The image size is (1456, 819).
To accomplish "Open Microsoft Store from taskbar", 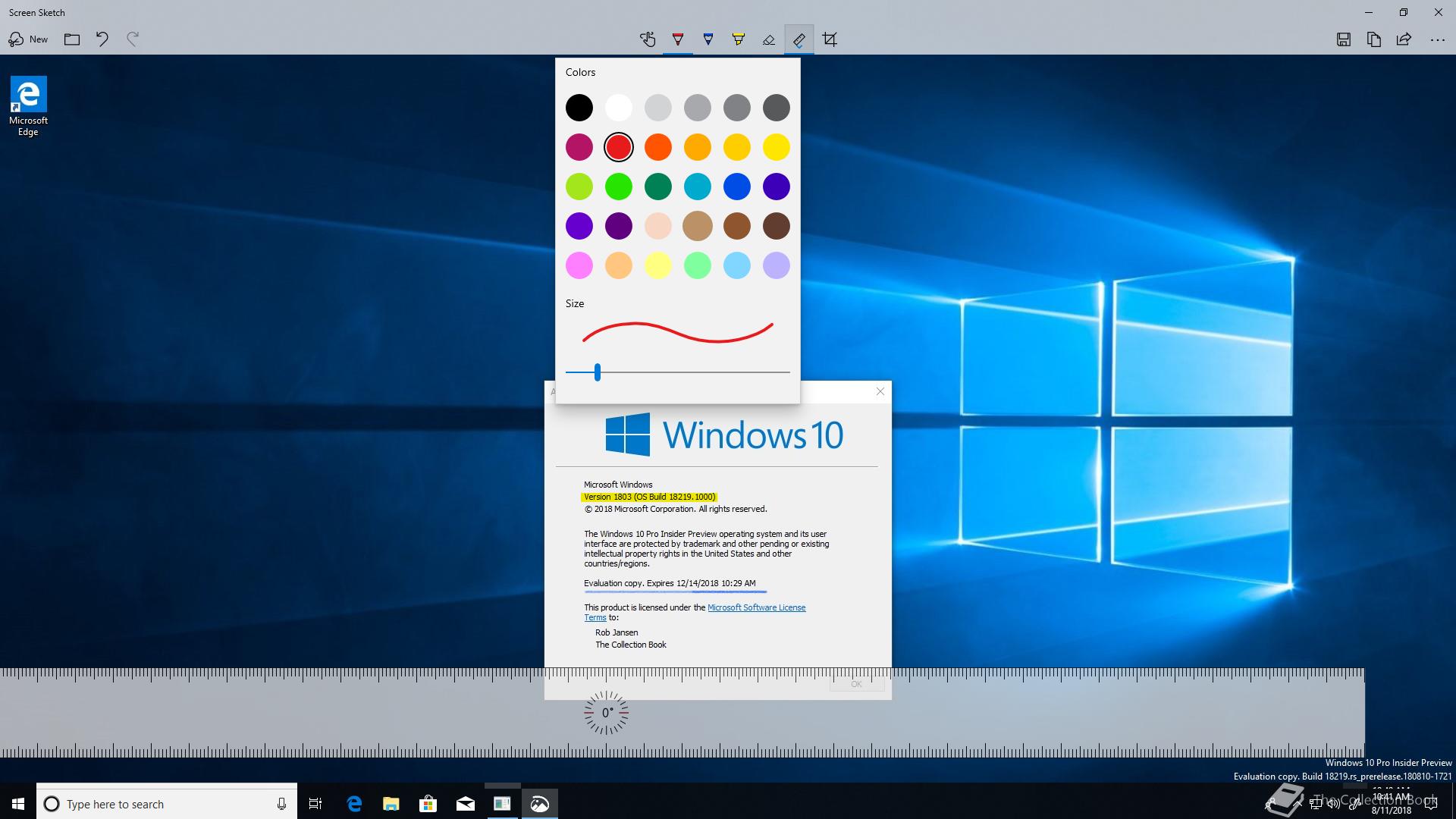I will 428,804.
